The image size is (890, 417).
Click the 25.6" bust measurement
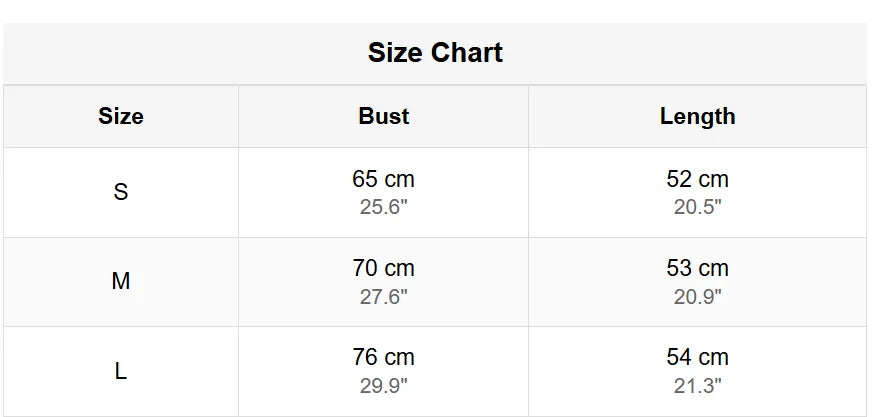tap(384, 207)
